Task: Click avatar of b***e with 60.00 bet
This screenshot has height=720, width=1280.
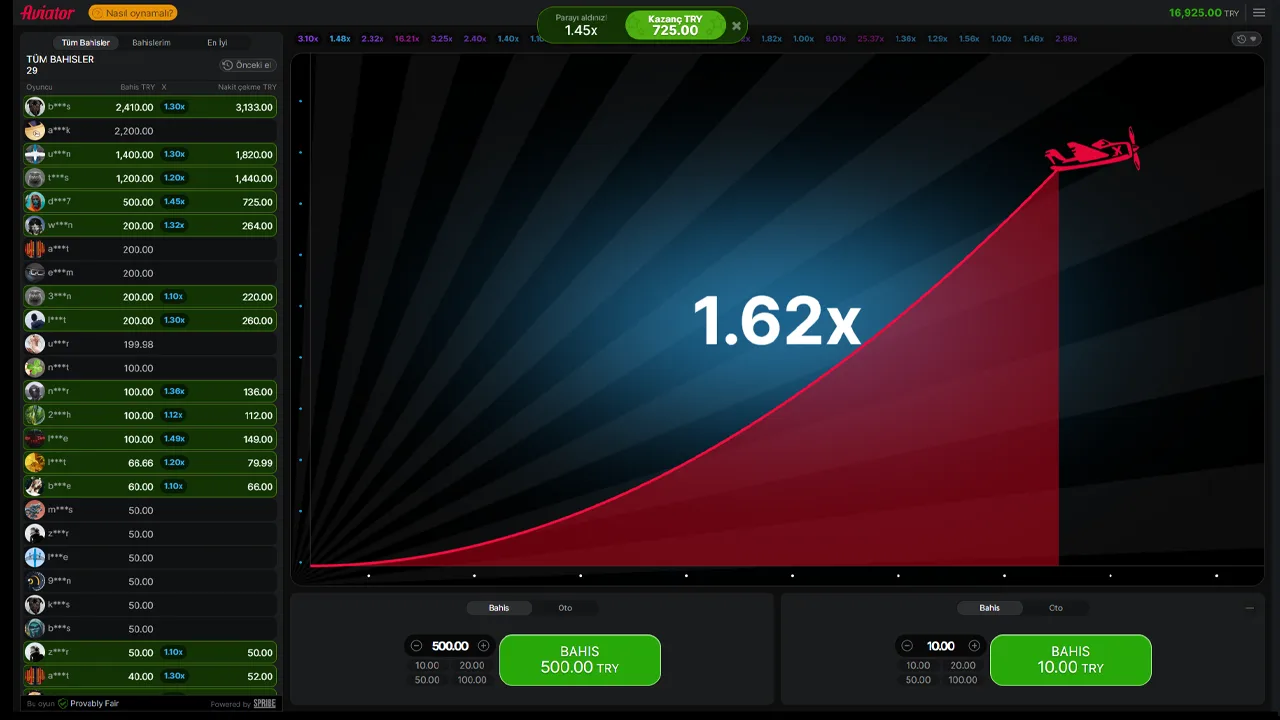Action: (x=35, y=487)
